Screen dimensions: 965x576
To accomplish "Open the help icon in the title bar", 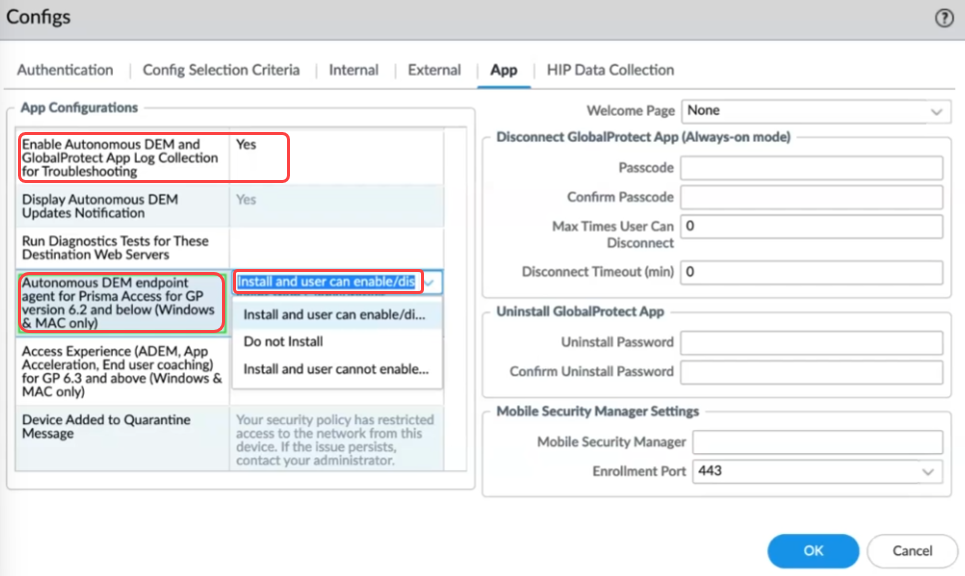I will pyautogui.click(x=946, y=17).
